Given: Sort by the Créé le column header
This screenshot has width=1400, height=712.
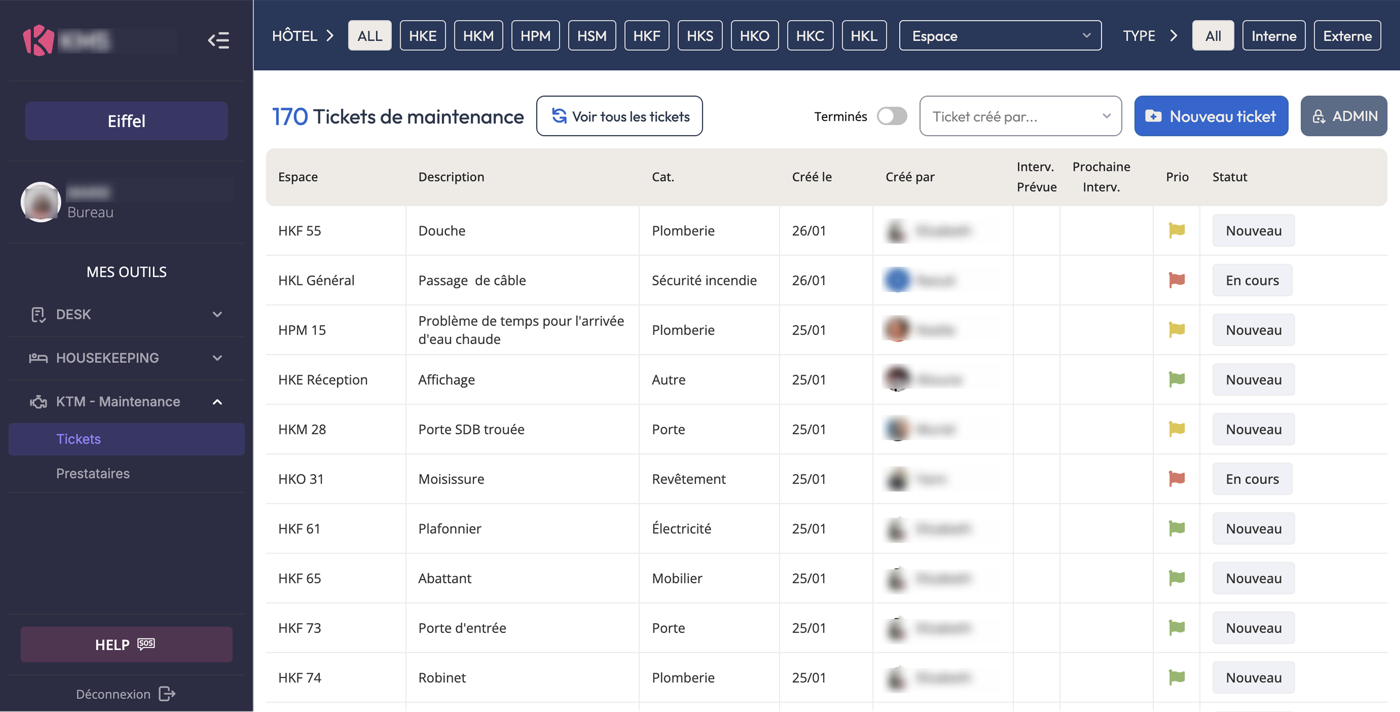Looking at the screenshot, I should [812, 177].
